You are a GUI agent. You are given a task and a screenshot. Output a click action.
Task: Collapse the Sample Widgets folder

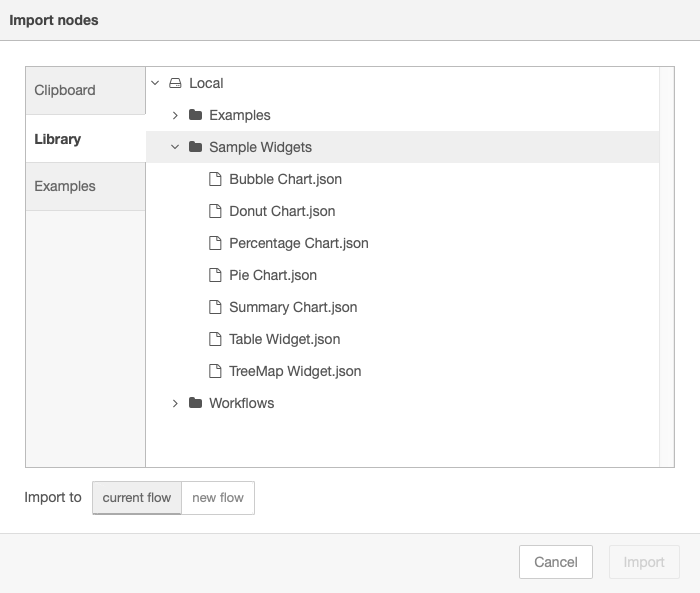coord(175,147)
